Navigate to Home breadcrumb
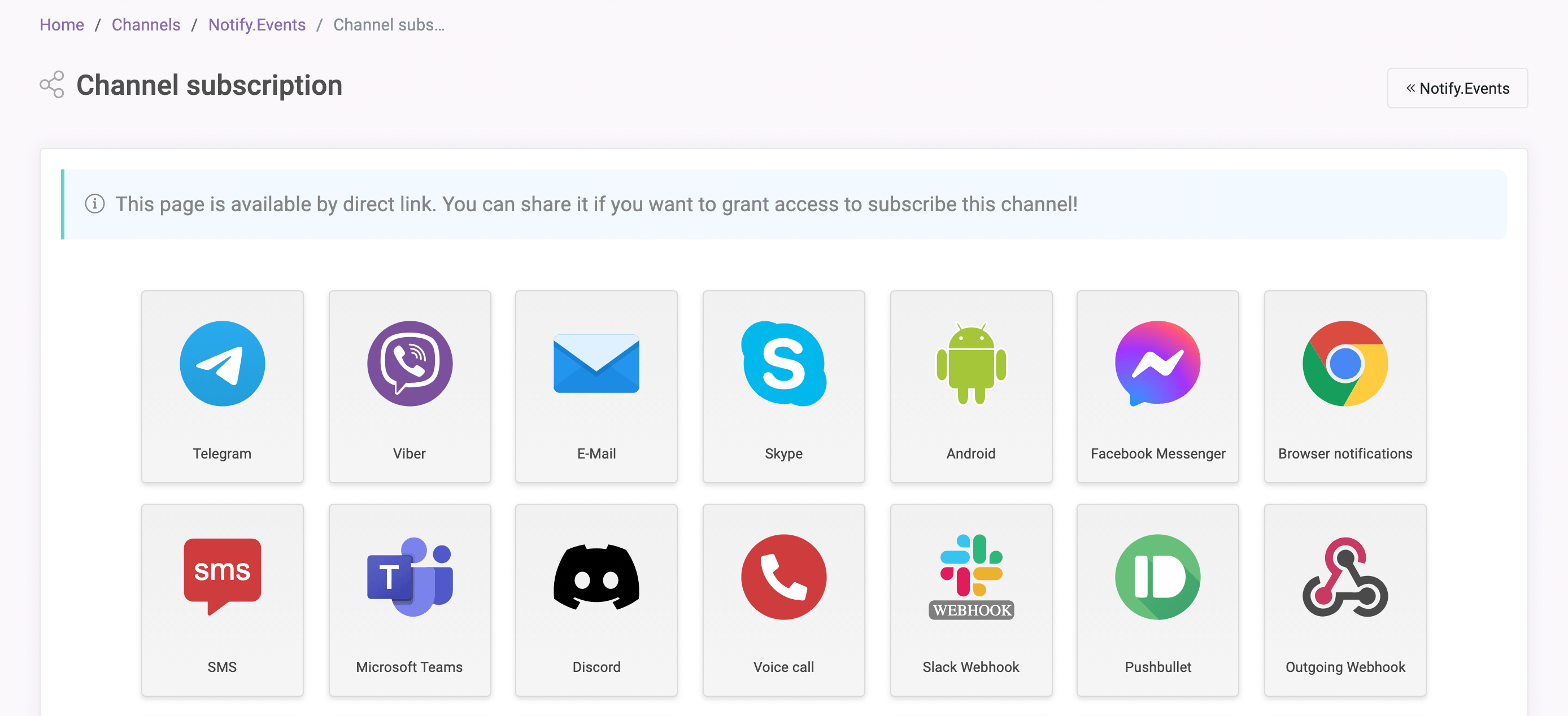Screen dimensions: 1568x716 tap(62, 24)
